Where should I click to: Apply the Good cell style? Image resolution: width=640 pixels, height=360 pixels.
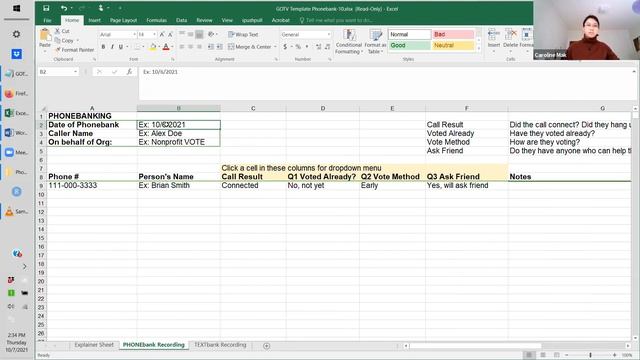tap(409, 45)
